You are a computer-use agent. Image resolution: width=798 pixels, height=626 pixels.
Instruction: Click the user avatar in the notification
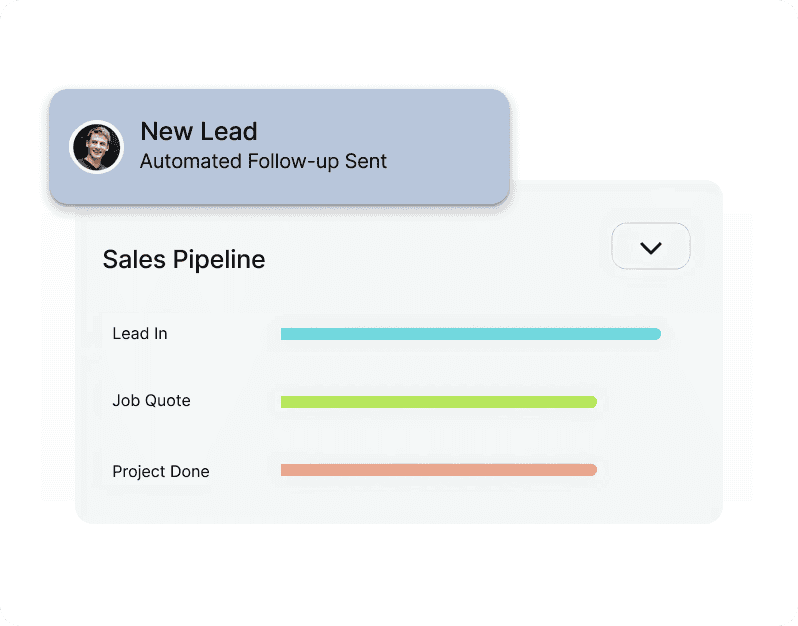tap(96, 147)
